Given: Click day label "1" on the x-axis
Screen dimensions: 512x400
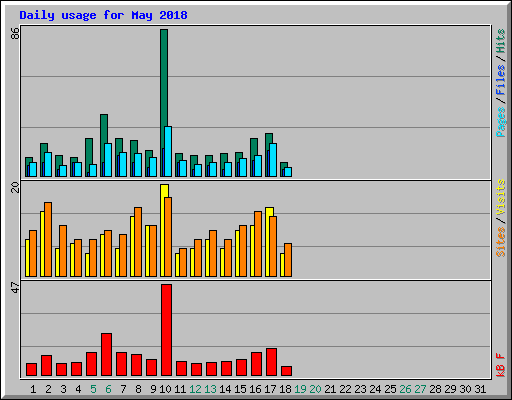Looking at the screenshot, I should pos(33,389).
